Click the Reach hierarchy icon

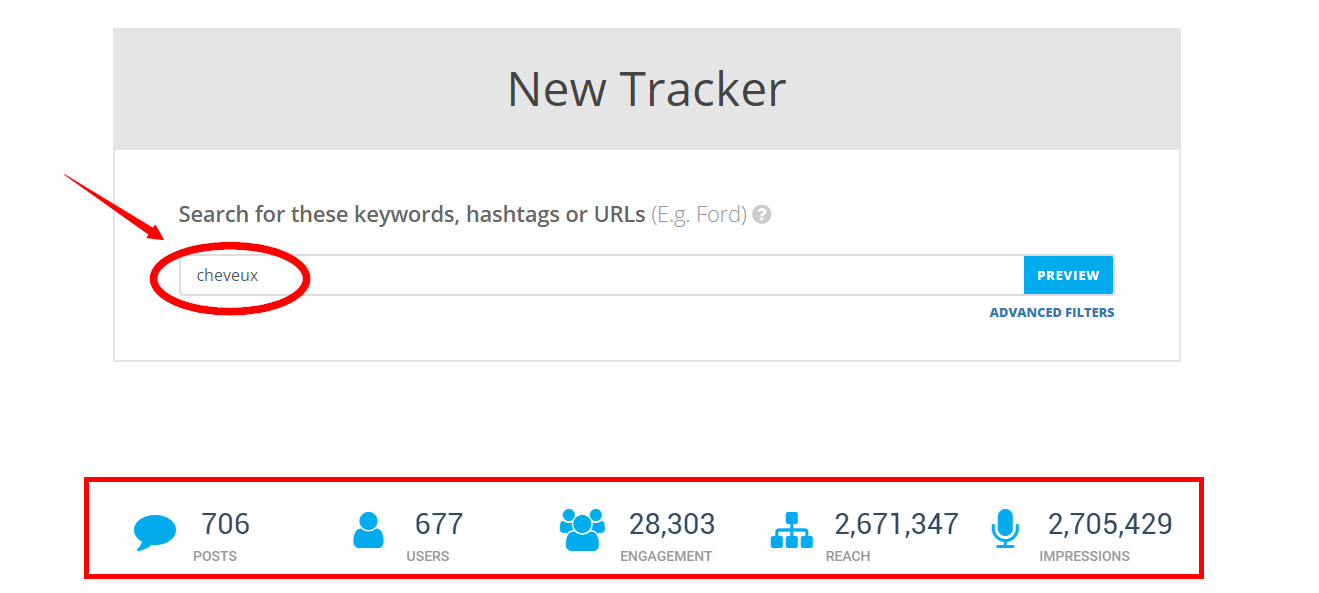[x=791, y=530]
